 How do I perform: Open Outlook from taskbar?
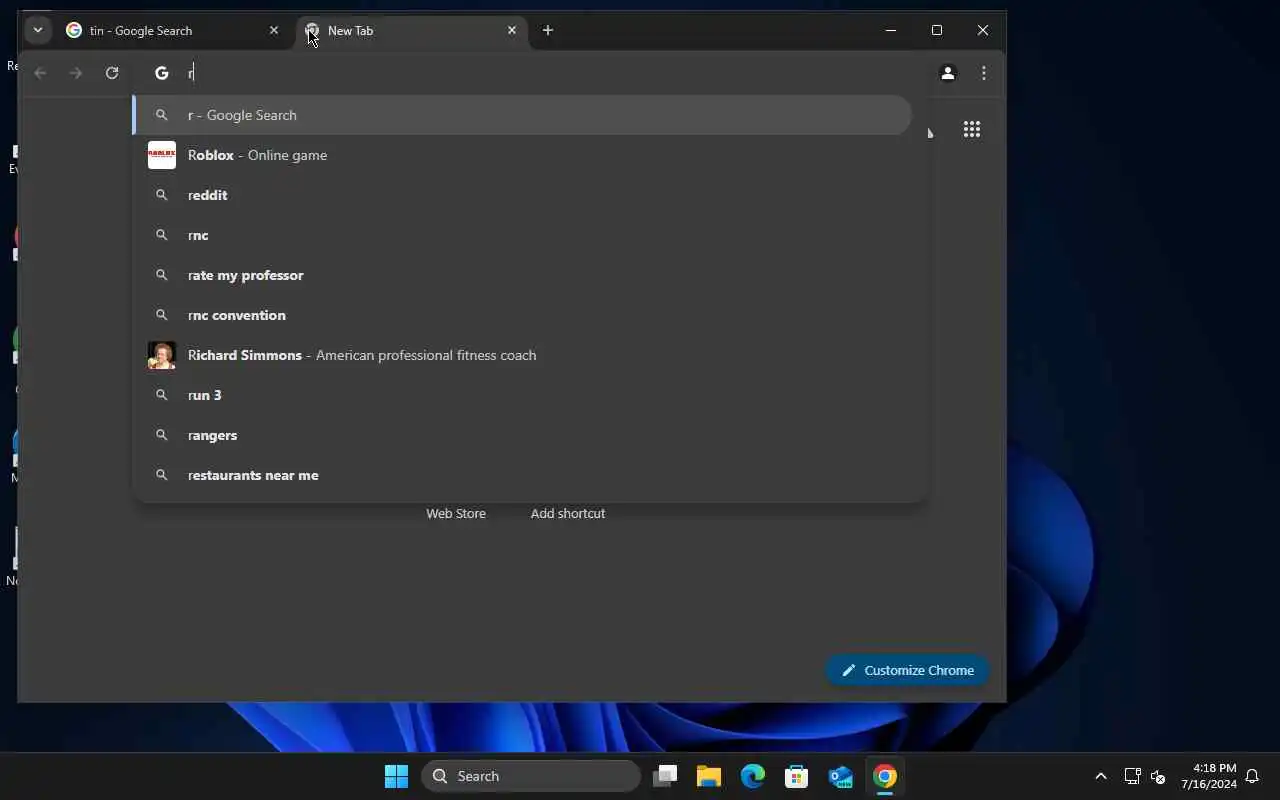(841, 776)
